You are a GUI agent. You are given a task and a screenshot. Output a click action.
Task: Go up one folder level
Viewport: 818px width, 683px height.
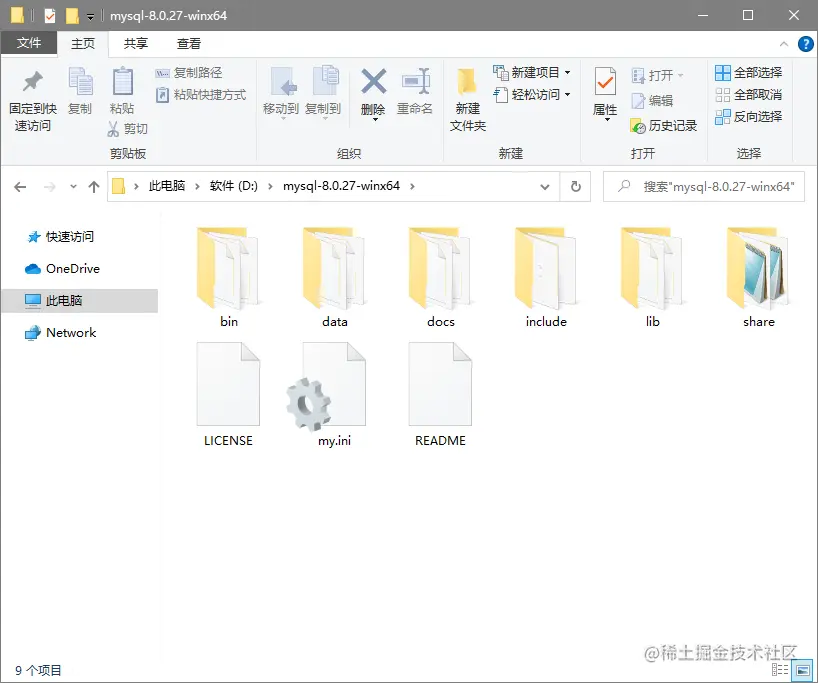click(94, 187)
